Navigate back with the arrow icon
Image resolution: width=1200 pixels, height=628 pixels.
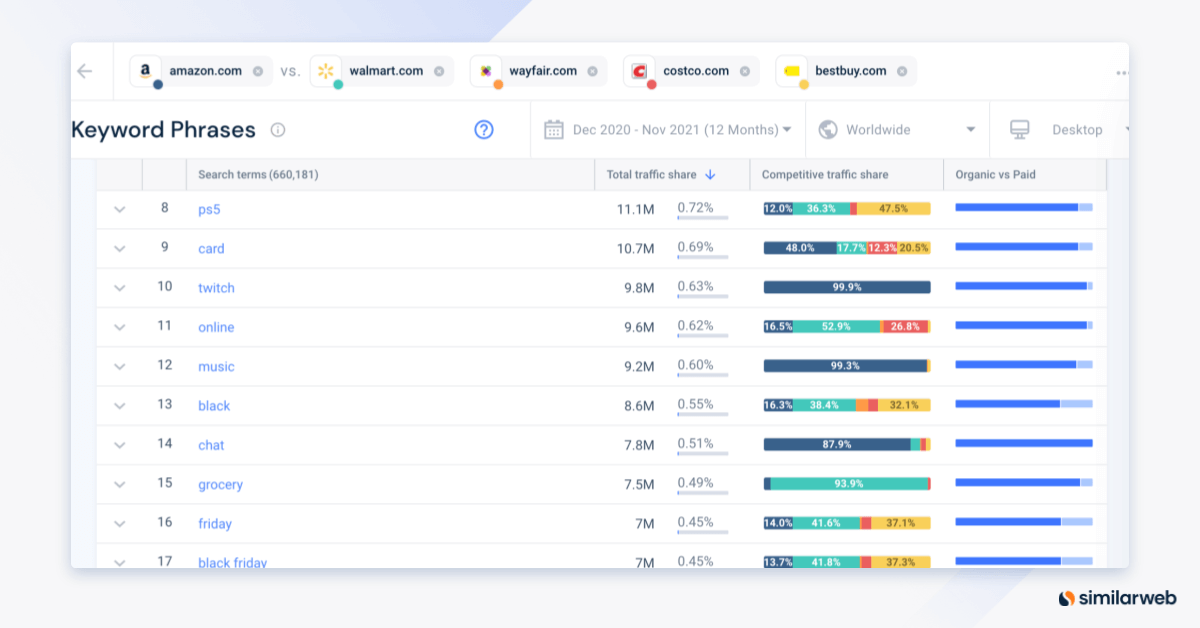85,70
